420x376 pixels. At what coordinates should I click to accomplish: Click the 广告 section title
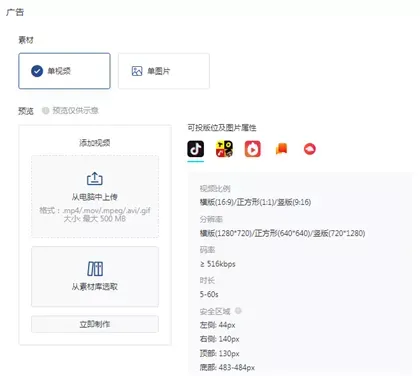(x=15, y=12)
